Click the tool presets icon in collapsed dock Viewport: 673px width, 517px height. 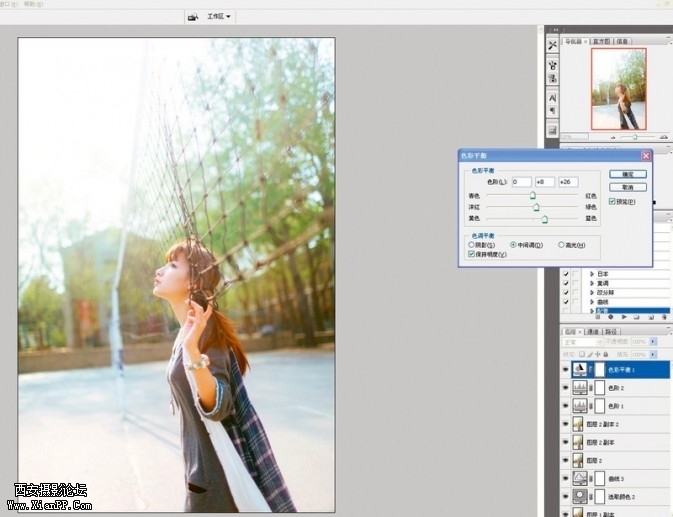[552, 45]
